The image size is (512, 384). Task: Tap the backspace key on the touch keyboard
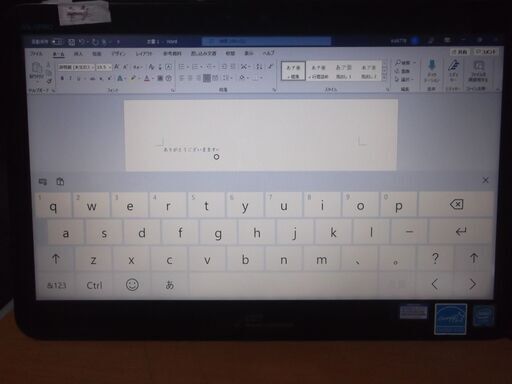(456, 204)
